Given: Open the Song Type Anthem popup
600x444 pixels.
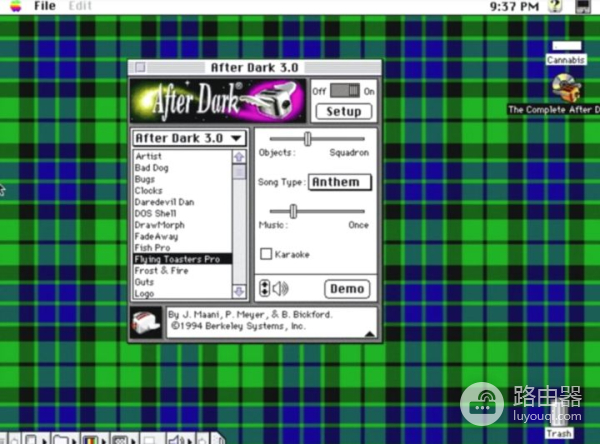Looking at the screenshot, I should pos(340,182).
